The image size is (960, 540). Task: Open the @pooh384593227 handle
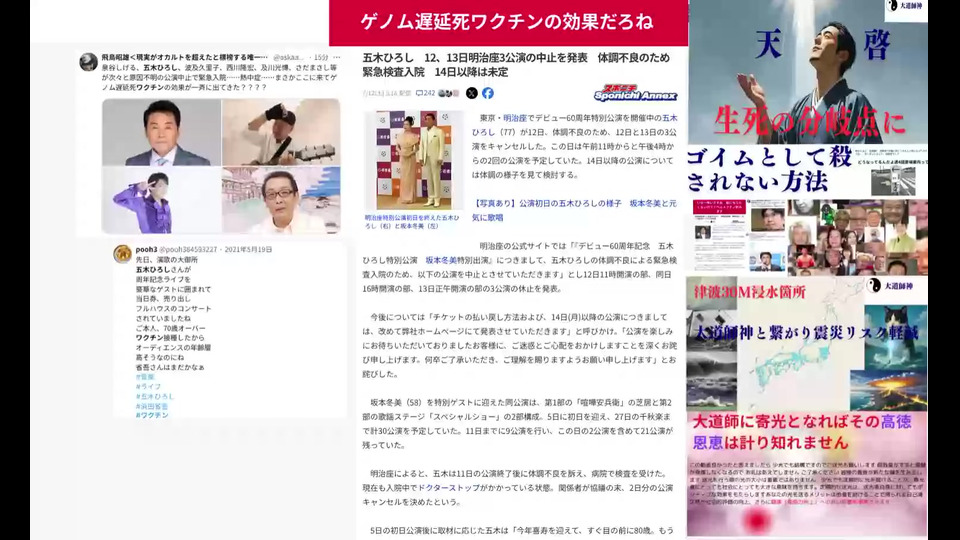tap(188, 250)
